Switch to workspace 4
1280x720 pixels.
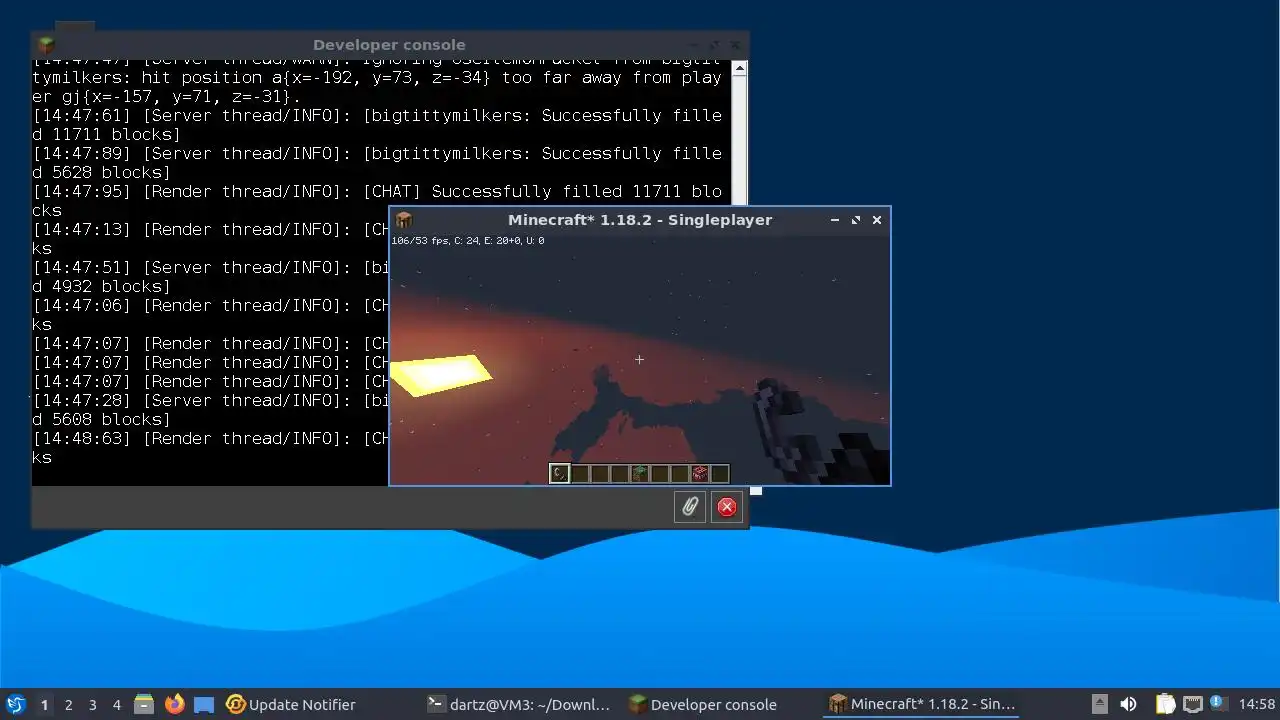pyautogui.click(x=117, y=704)
